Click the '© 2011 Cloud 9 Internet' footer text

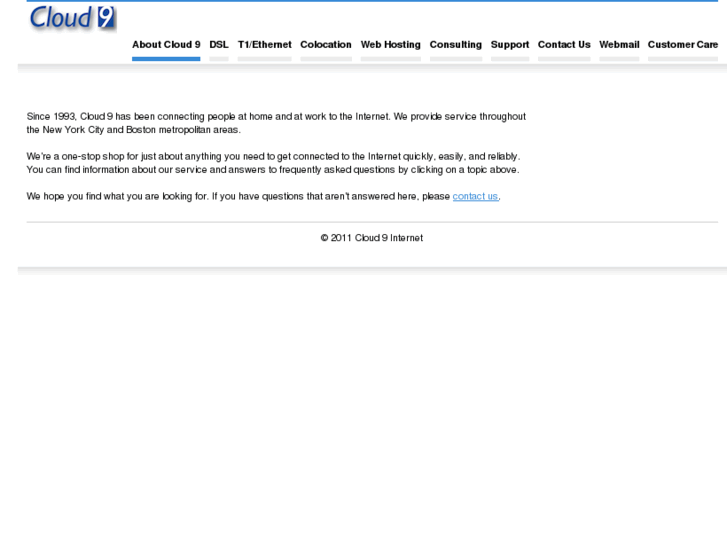click(372, 238)
